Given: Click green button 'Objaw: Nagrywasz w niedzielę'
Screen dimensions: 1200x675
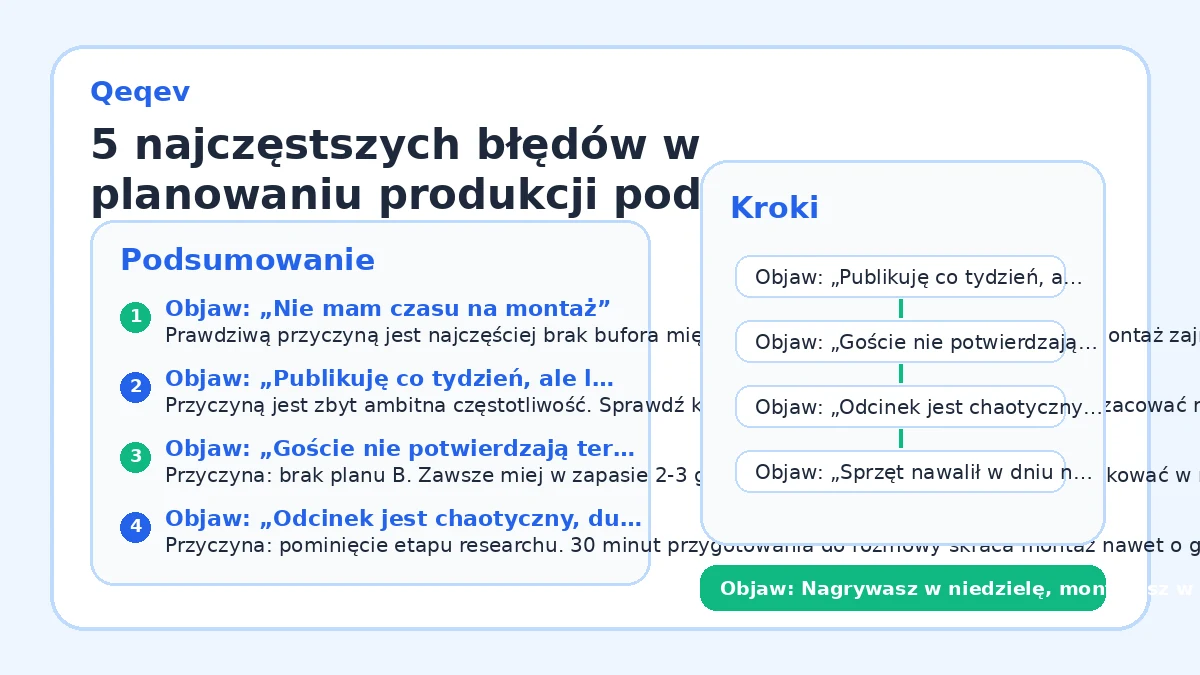Looking at the screenshot, I should [903, 588].
